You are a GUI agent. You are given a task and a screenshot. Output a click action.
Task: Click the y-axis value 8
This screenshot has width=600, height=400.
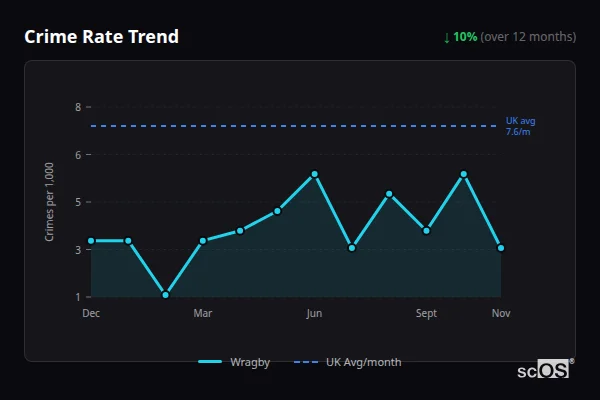point(78,107)
